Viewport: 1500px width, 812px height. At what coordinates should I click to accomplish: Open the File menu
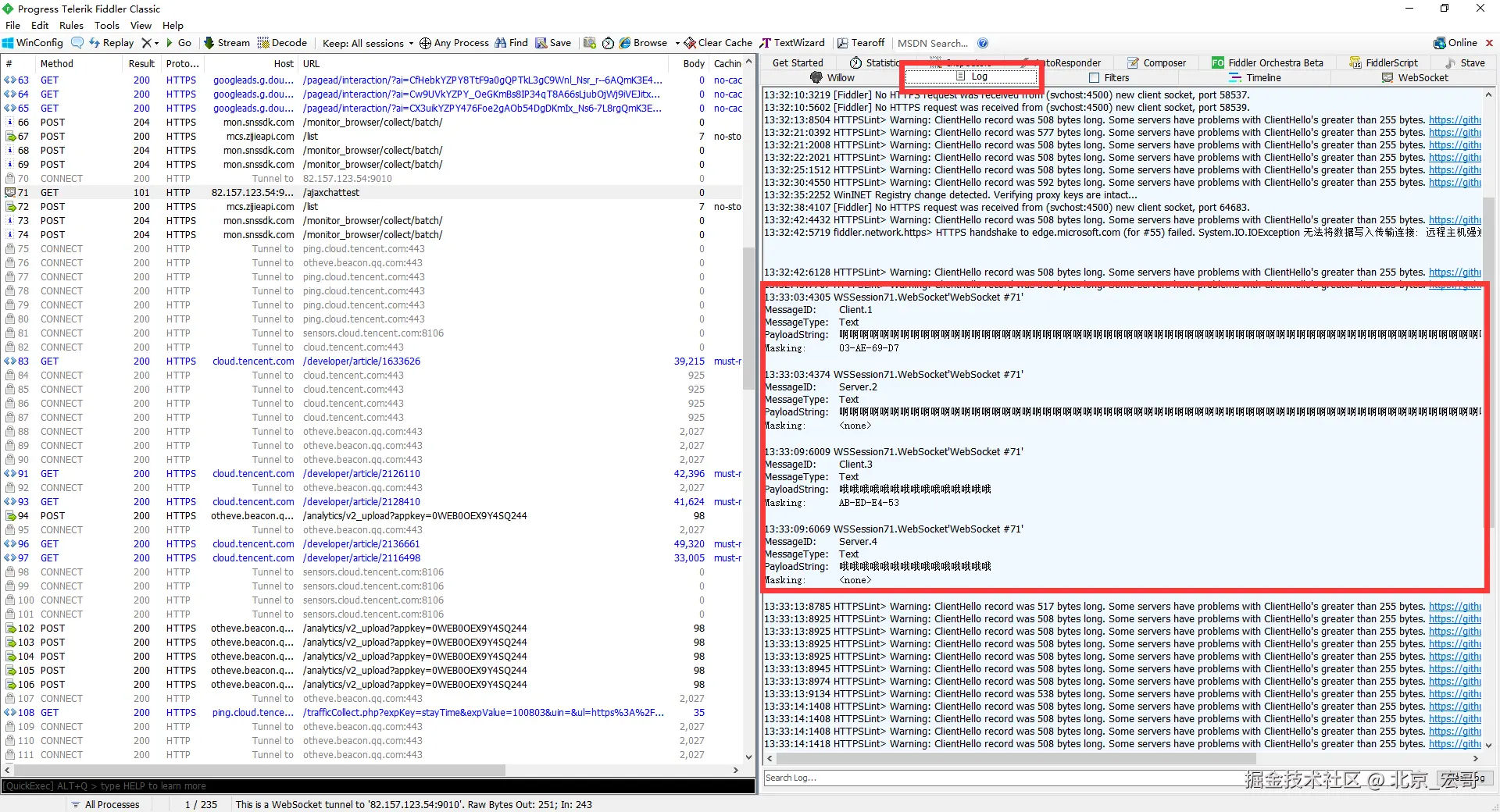[12, 25]
